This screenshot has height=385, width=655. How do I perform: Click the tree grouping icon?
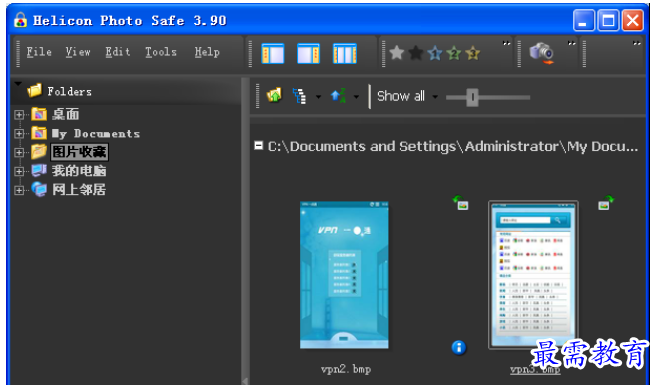click(x=300, y=96)
